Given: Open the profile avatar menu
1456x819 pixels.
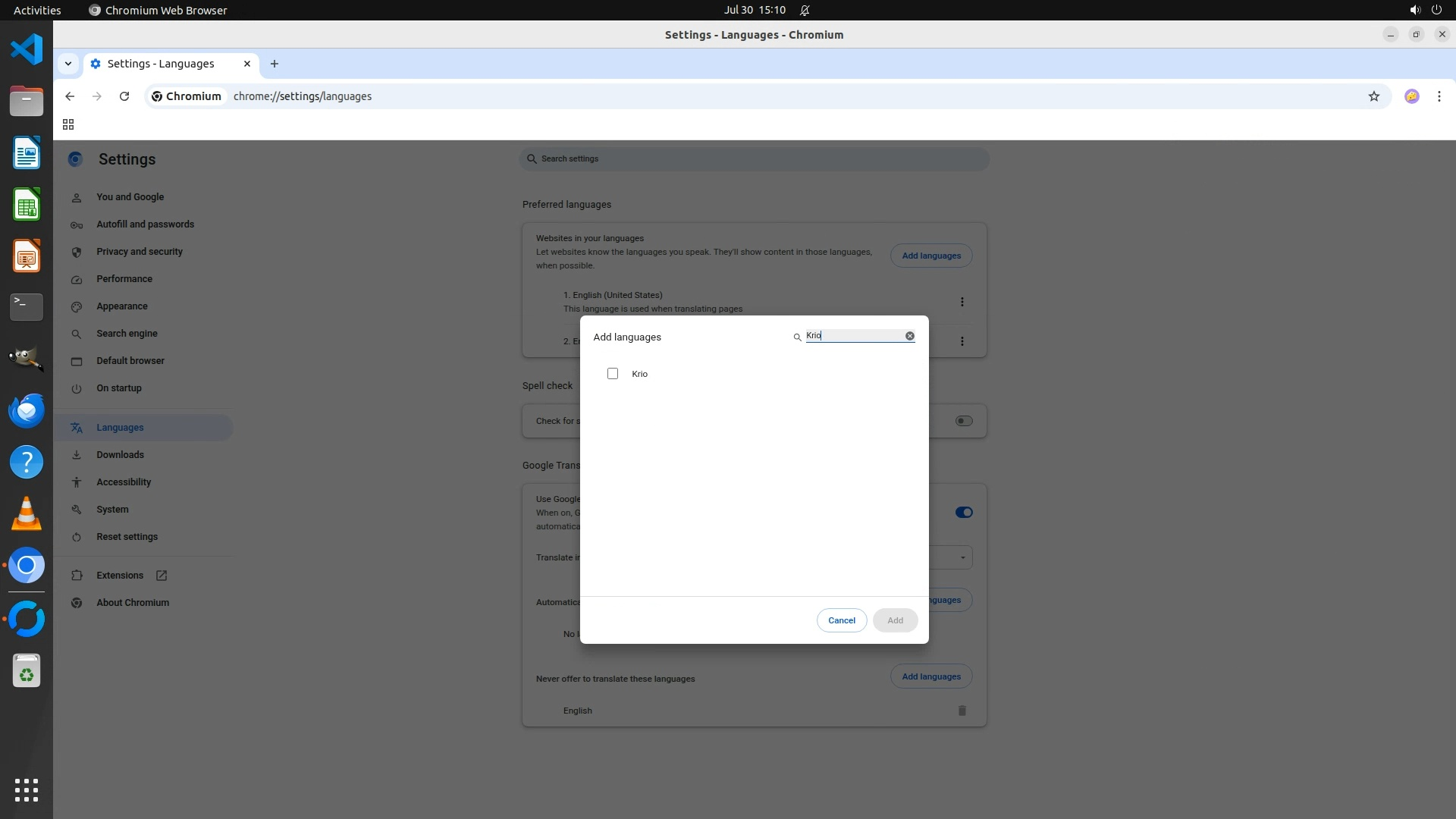Looking at the screenshot, I should pos(1411,96).
